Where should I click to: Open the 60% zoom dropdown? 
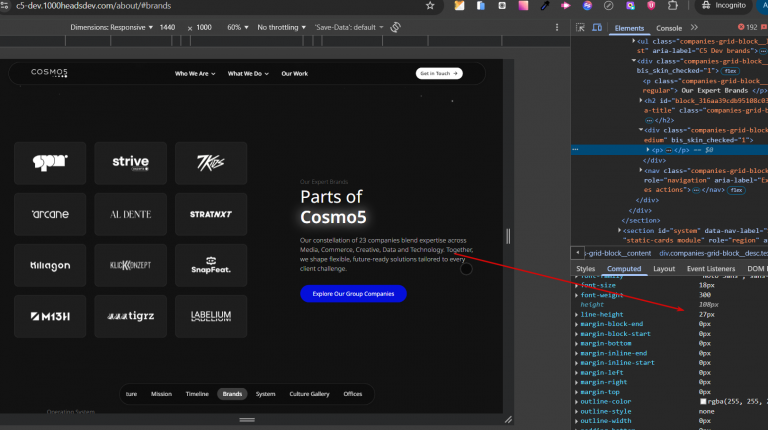pyautogui.click(x=237, y=27)
